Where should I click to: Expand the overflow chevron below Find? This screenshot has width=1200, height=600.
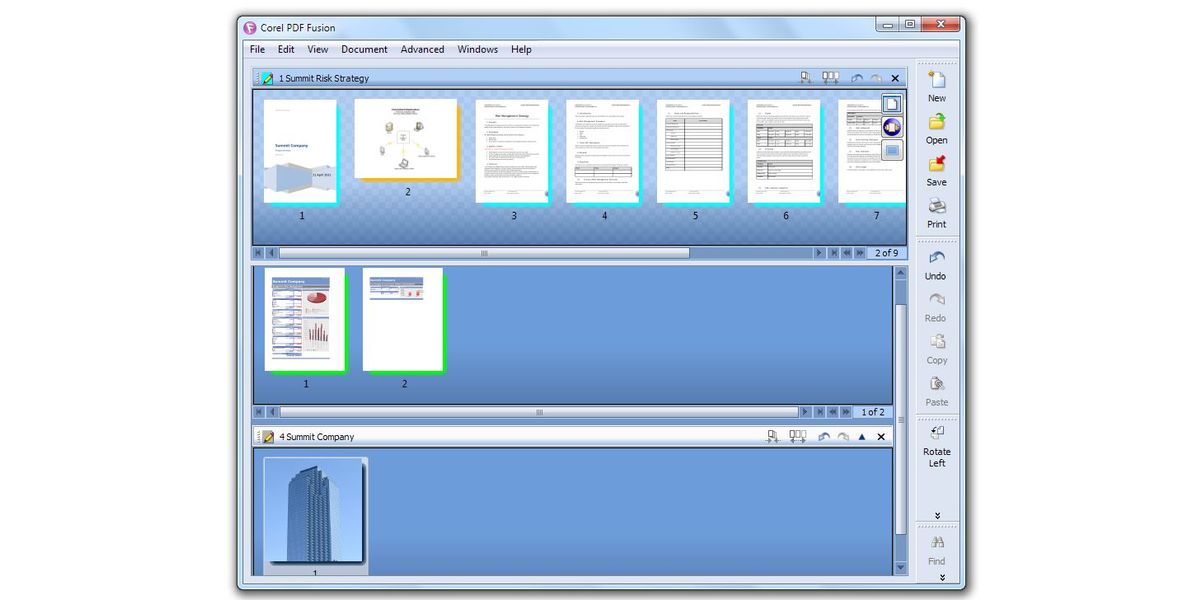coord(940,578)
